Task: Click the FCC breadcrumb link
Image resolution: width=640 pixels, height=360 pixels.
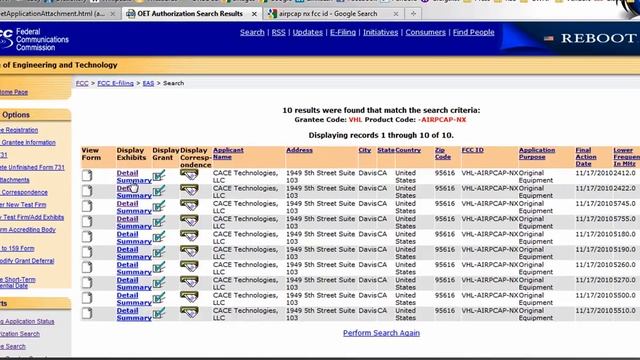Action: pos(82,83)
